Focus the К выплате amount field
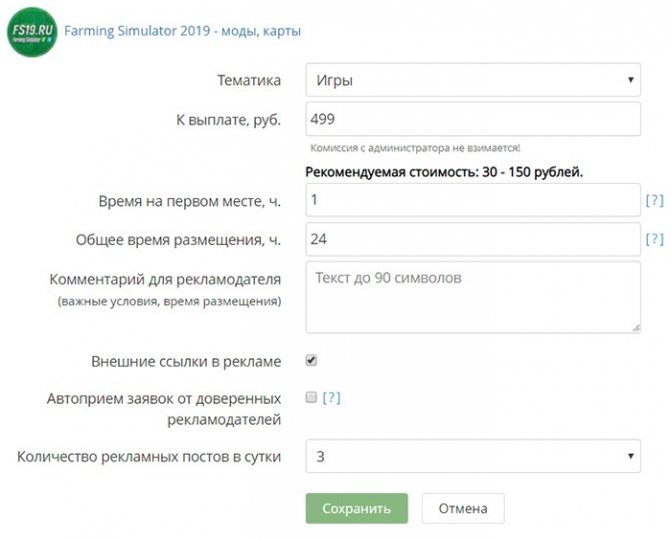Image resolution: width=671 pixels, height=539 pixels. [x=472, y=120]
